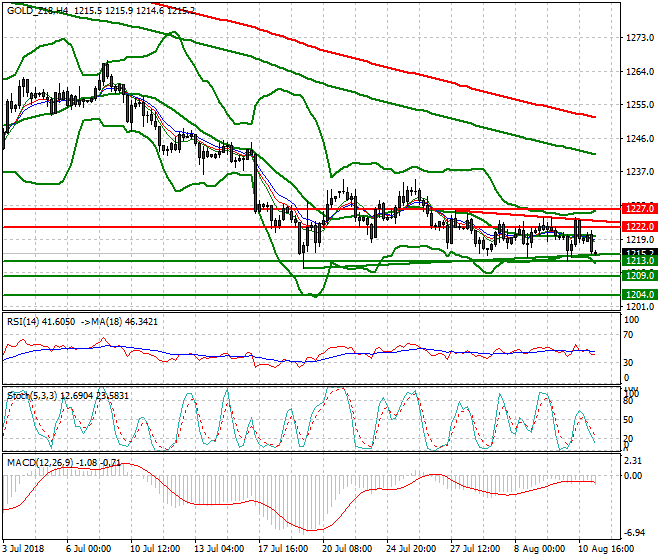Click the Stochastic scale value 20
This screenshot has height=560, width=660.
pos(628,439)
